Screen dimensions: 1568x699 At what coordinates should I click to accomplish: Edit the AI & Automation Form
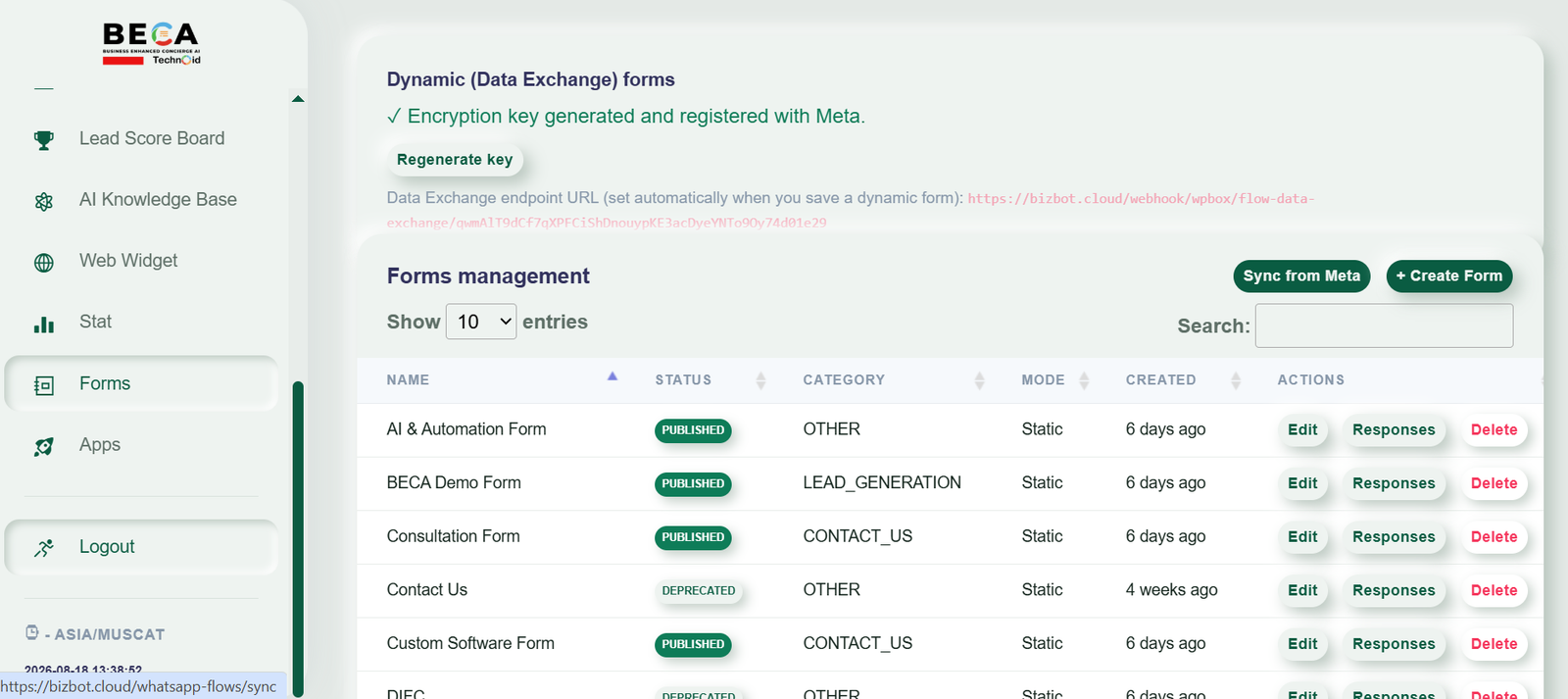click(x=1302, y=429)
